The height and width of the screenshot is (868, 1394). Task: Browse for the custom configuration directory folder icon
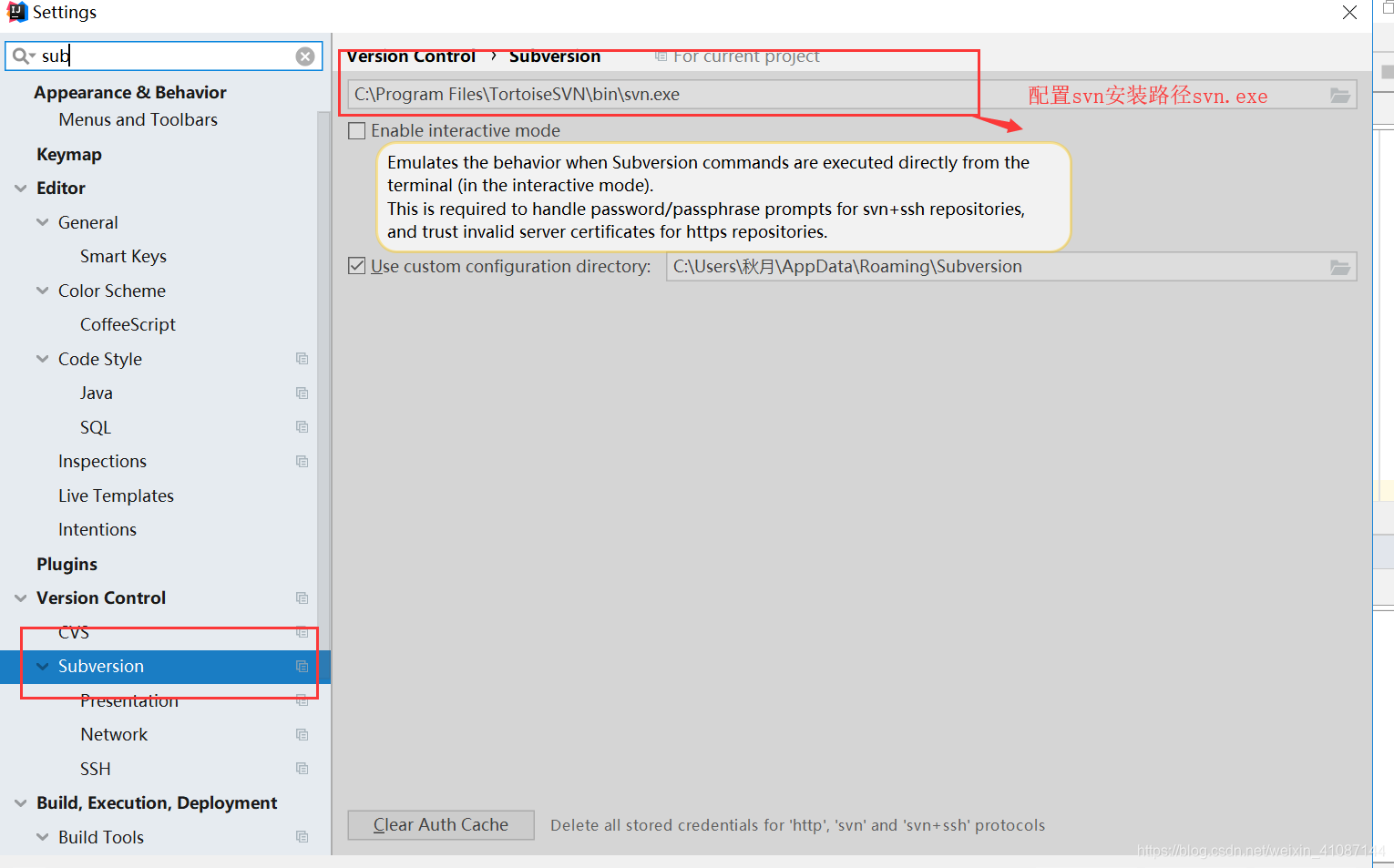(x=1340, y=267)
